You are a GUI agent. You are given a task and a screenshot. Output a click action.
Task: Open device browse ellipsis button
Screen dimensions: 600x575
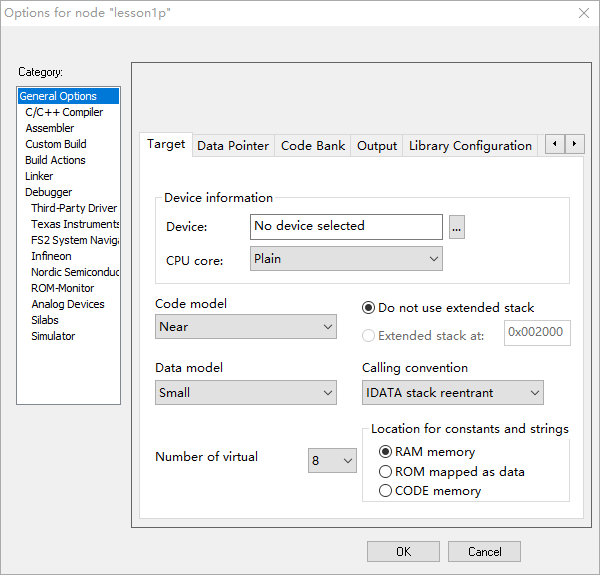pyautogui.click(x=457, y=227)
